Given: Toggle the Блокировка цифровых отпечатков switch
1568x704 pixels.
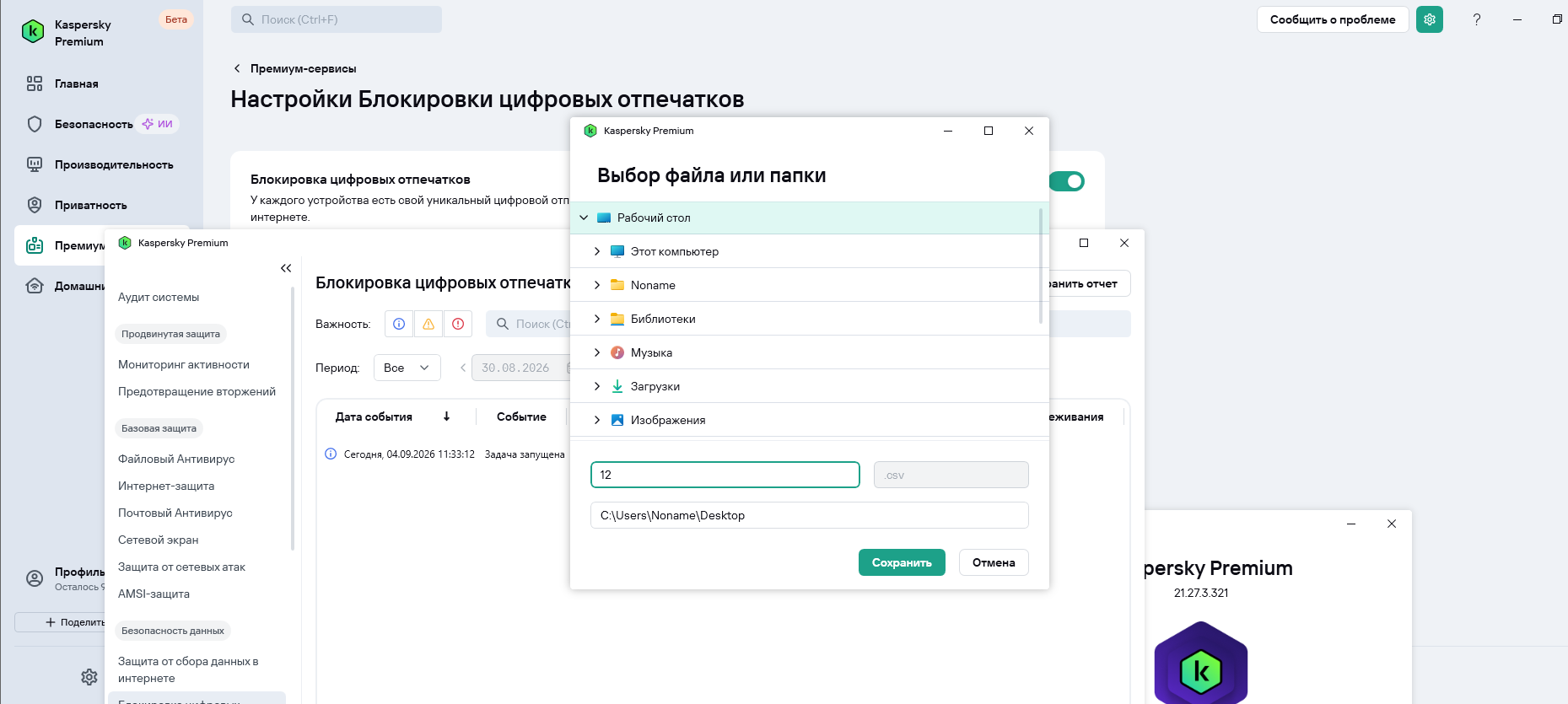Looking at the screenshot, I should [x=1067, y=181].
